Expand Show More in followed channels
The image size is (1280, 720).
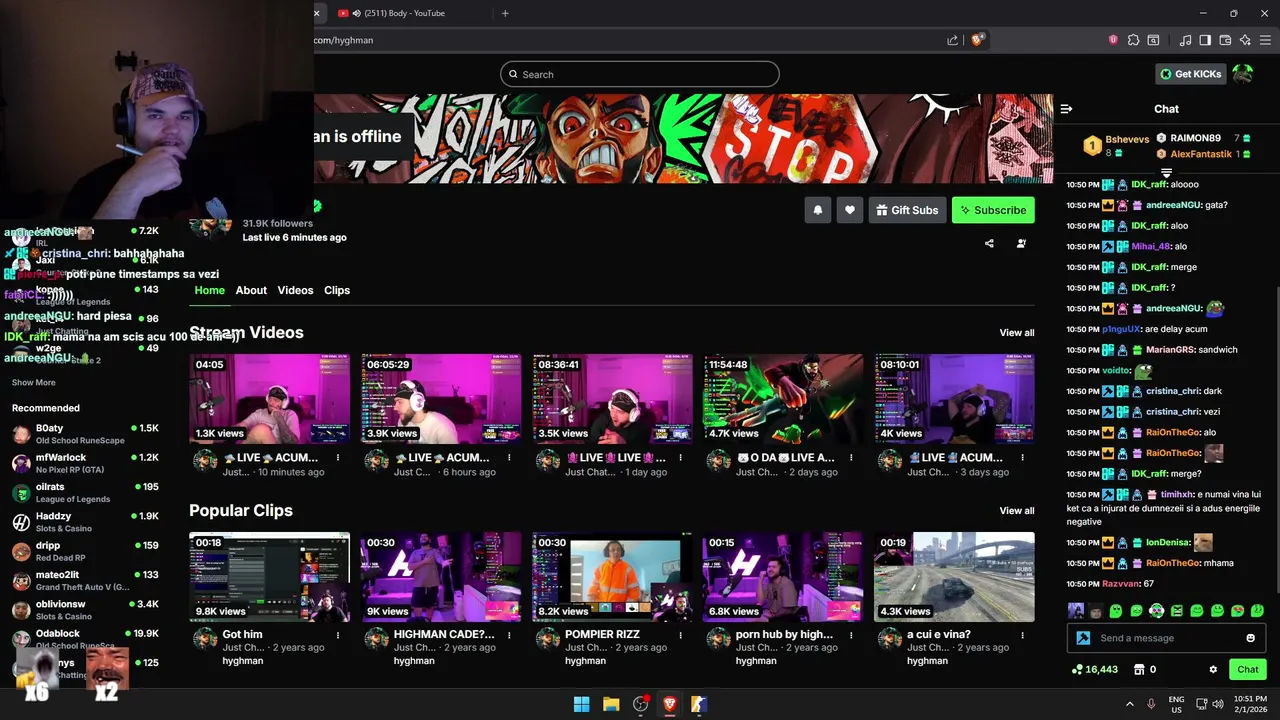pos(34,382)
